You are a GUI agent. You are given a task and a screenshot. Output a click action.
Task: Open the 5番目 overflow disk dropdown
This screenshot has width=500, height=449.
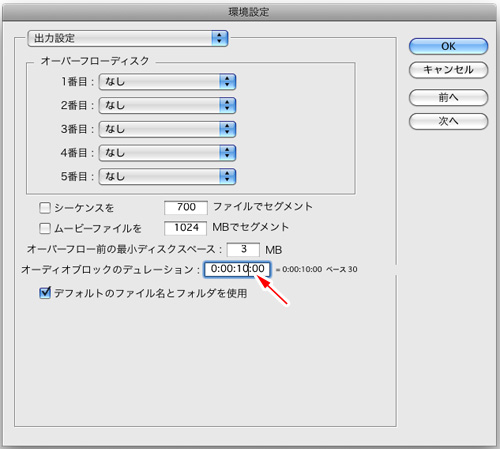tap(167, 176)
